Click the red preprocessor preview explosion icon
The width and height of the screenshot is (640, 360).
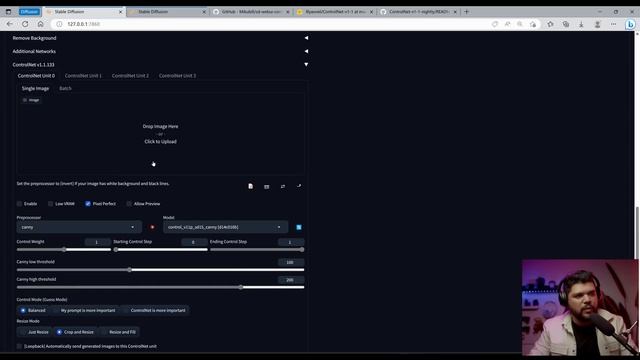[x=152, y=227]
